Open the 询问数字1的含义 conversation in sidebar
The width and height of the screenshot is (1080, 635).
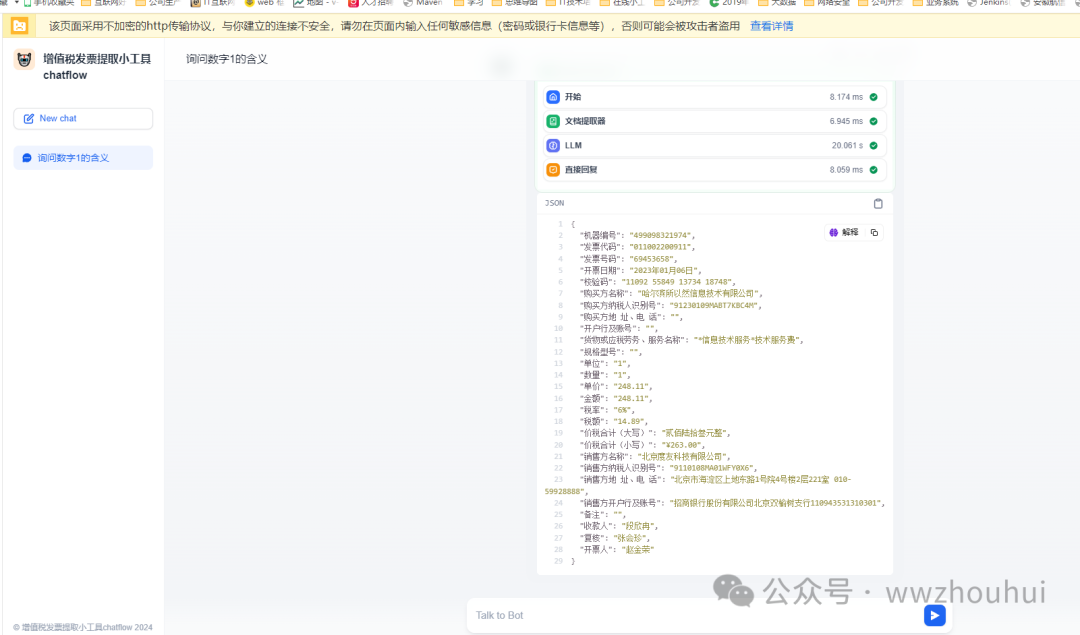coord(83,158)
